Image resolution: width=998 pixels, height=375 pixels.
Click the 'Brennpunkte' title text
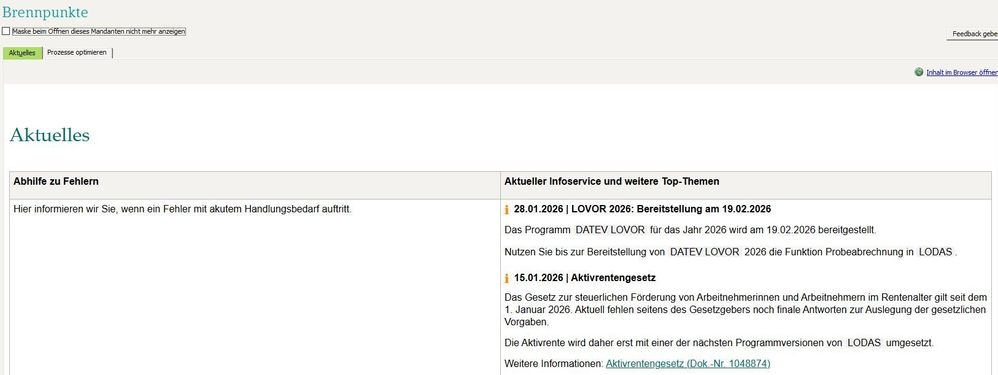tap(45, 12)
